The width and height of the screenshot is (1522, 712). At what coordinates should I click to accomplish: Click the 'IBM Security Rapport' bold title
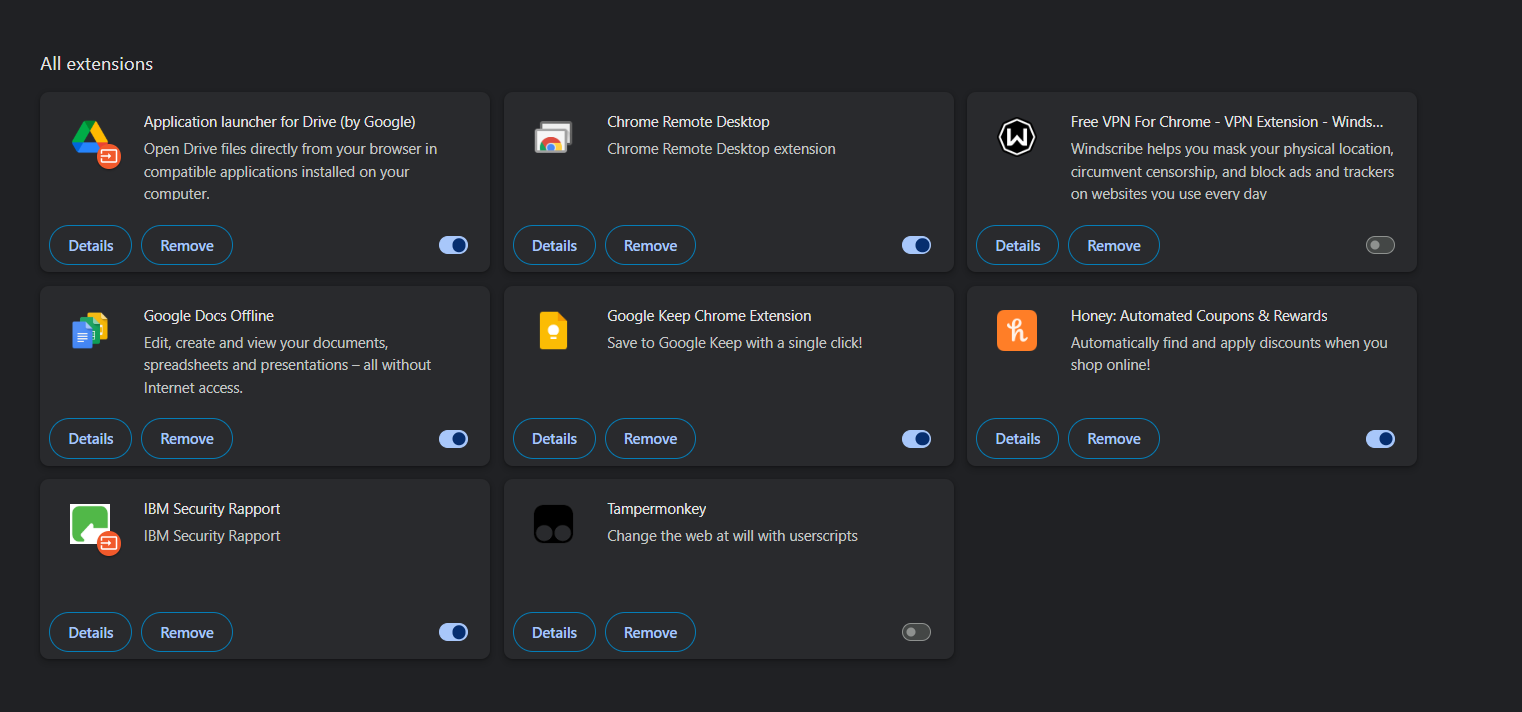click(x=212, y=509)
